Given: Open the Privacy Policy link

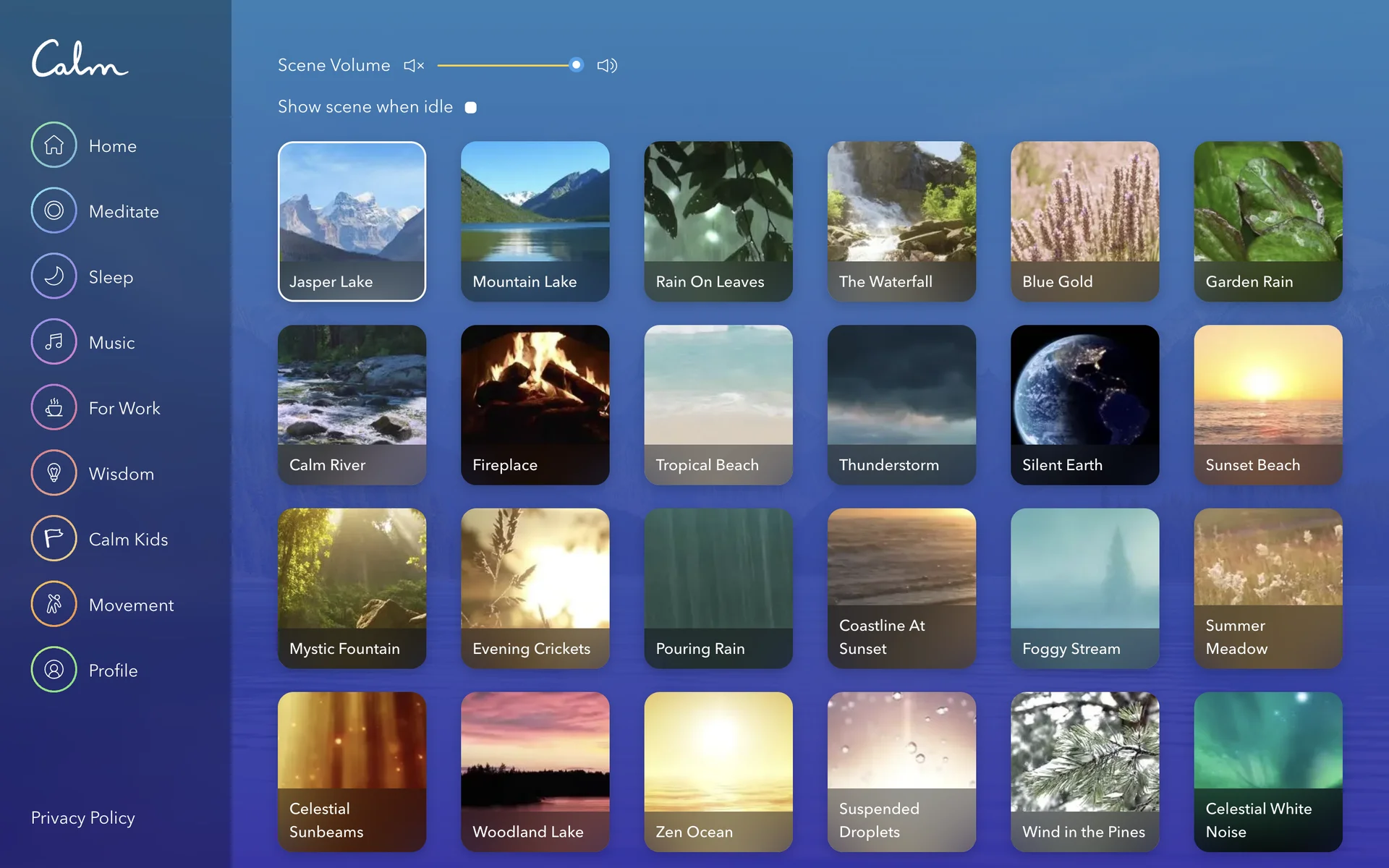Looking at the screenshot, I should pos(82,817).
